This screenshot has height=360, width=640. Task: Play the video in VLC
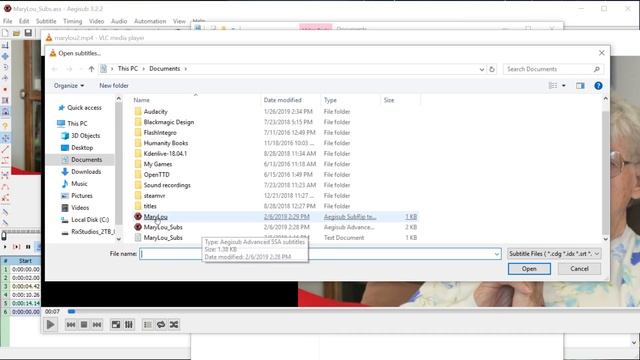click(50, 325)
